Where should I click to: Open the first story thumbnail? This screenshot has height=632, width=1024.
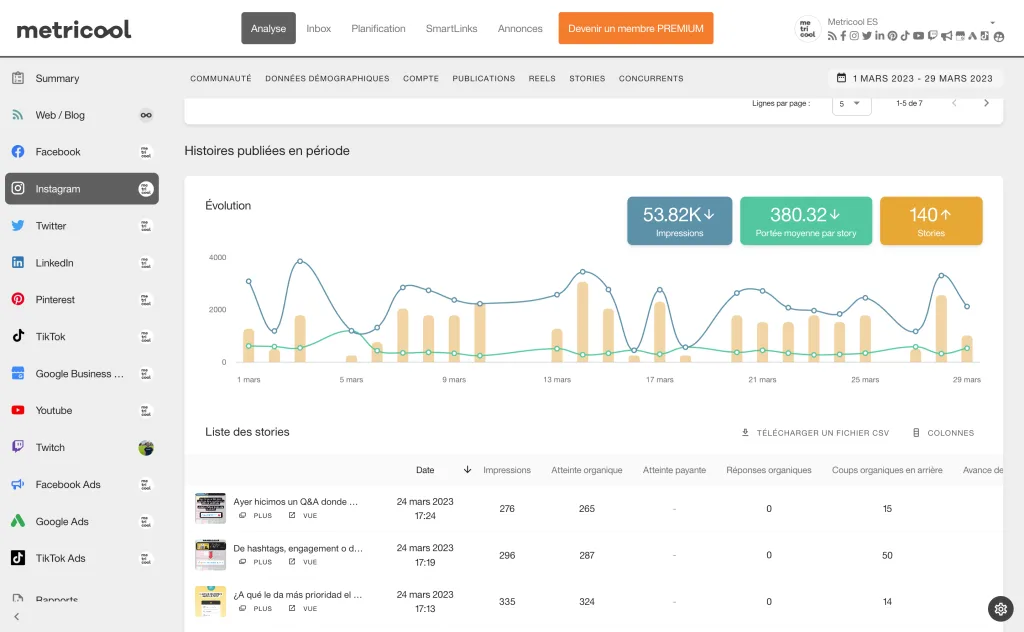(x=210, y=508)
